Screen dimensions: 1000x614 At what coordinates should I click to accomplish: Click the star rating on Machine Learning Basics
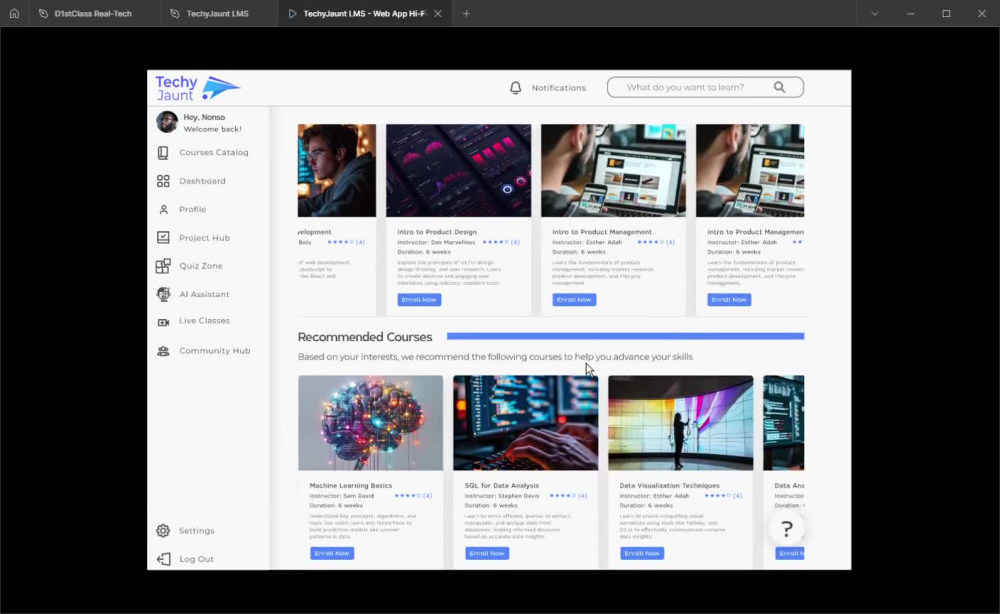(413, 495)
